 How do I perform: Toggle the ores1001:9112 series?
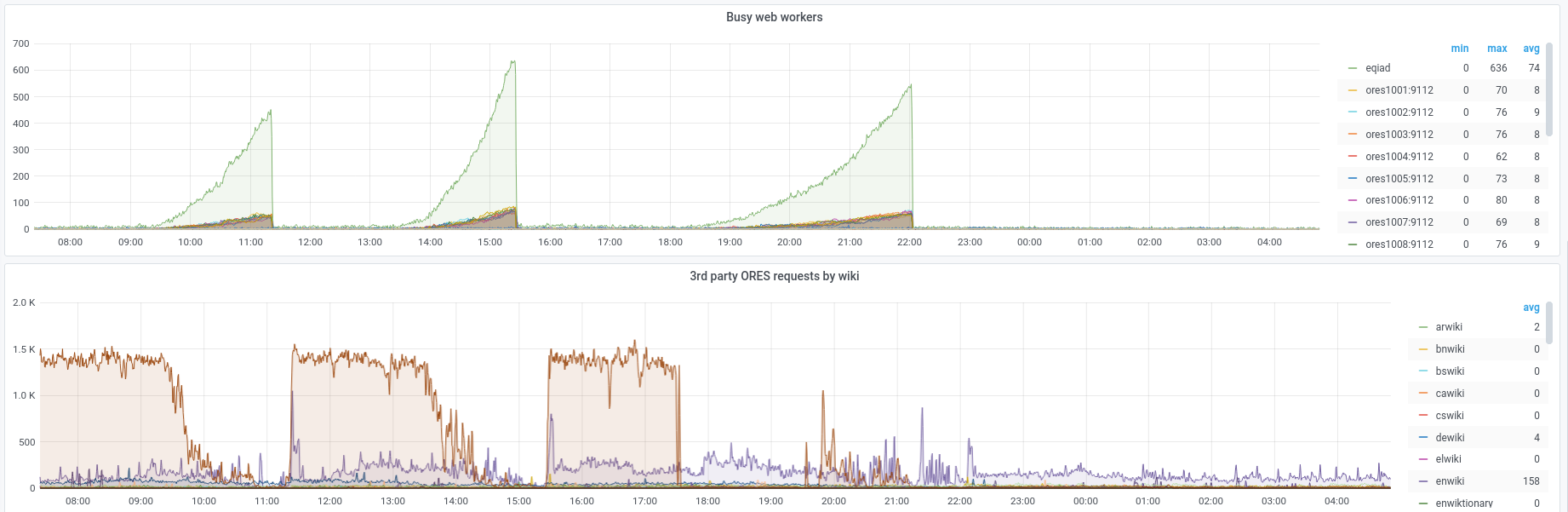1399,90
